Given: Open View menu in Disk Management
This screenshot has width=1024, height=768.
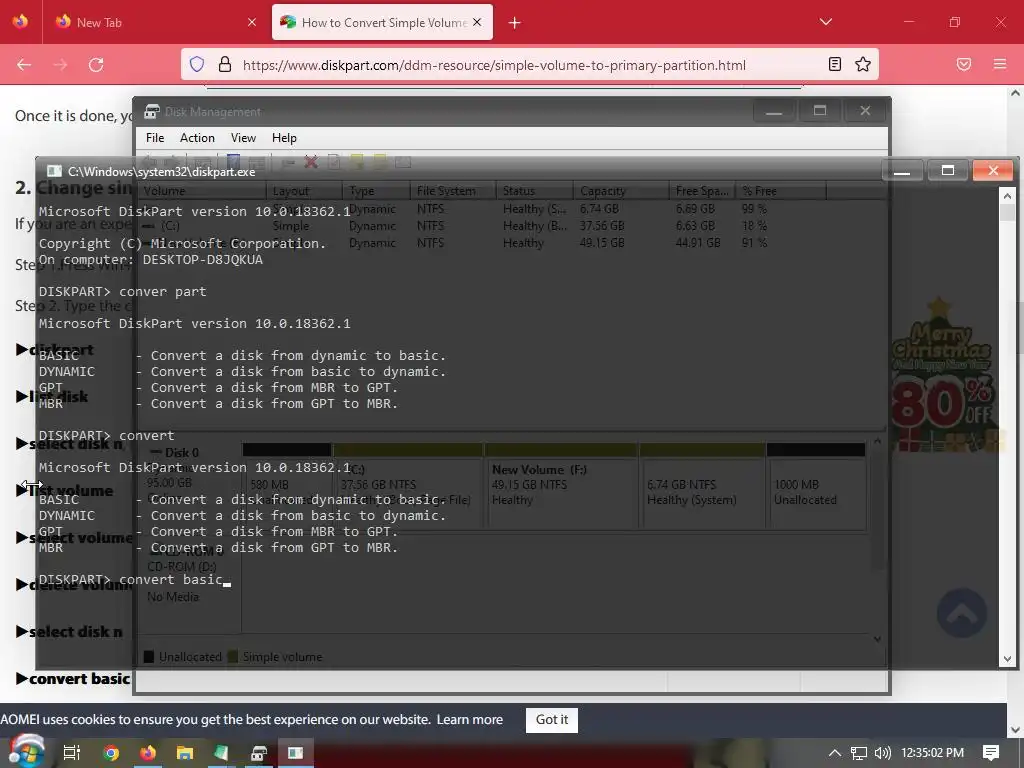Looking at the screenshot, I should click(x=243, y=138).
